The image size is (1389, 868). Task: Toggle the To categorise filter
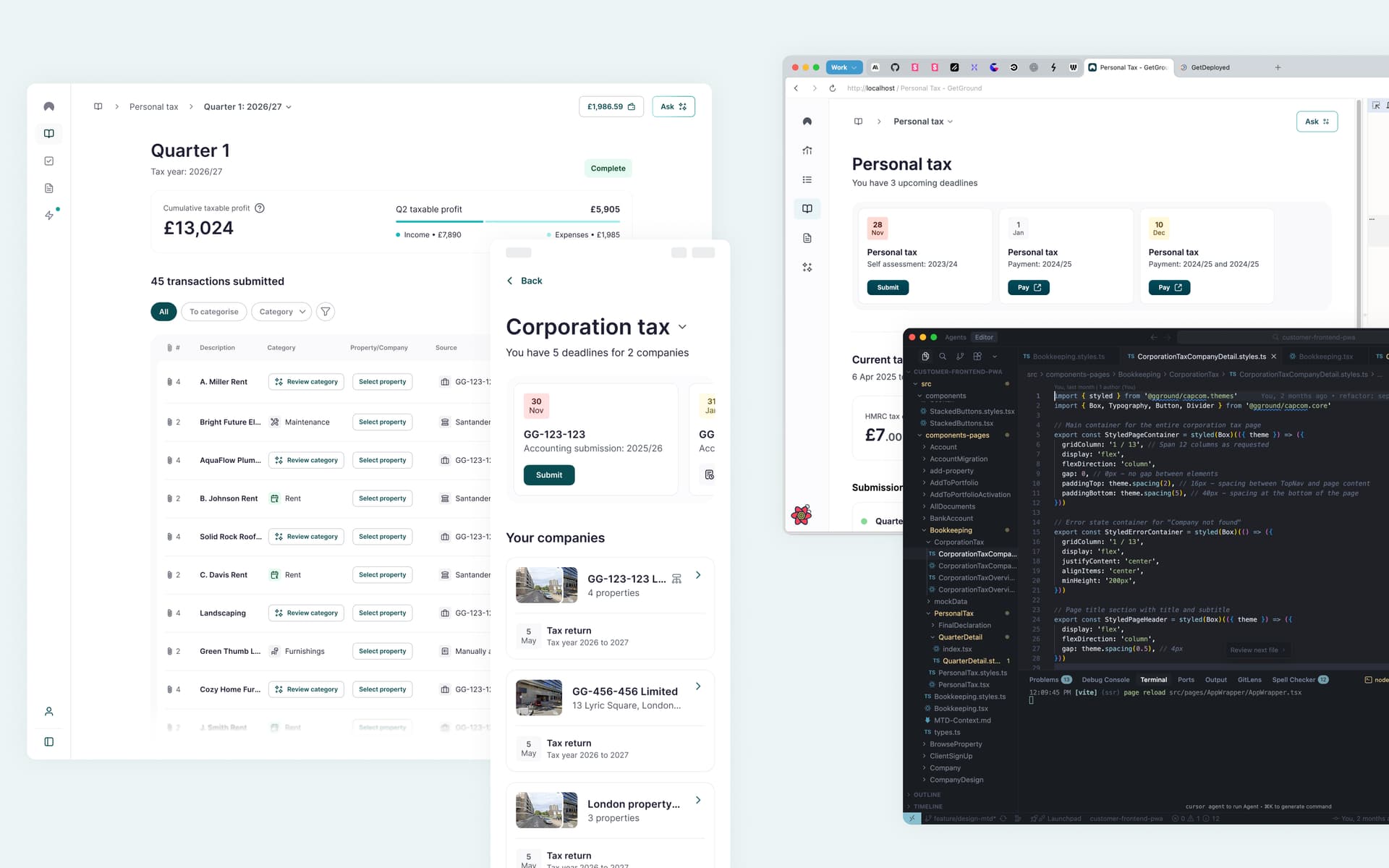214,311
